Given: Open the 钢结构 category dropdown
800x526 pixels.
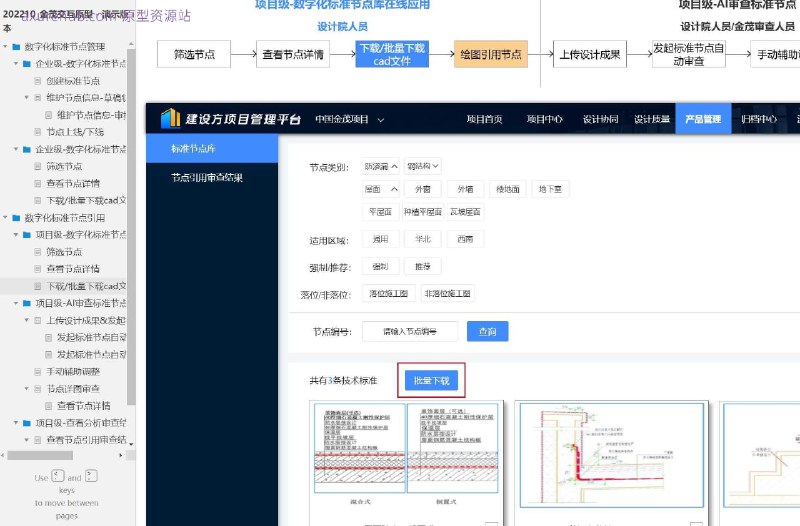Looking at the screenshot, I should pyautogui.click(x=422, y=166).
